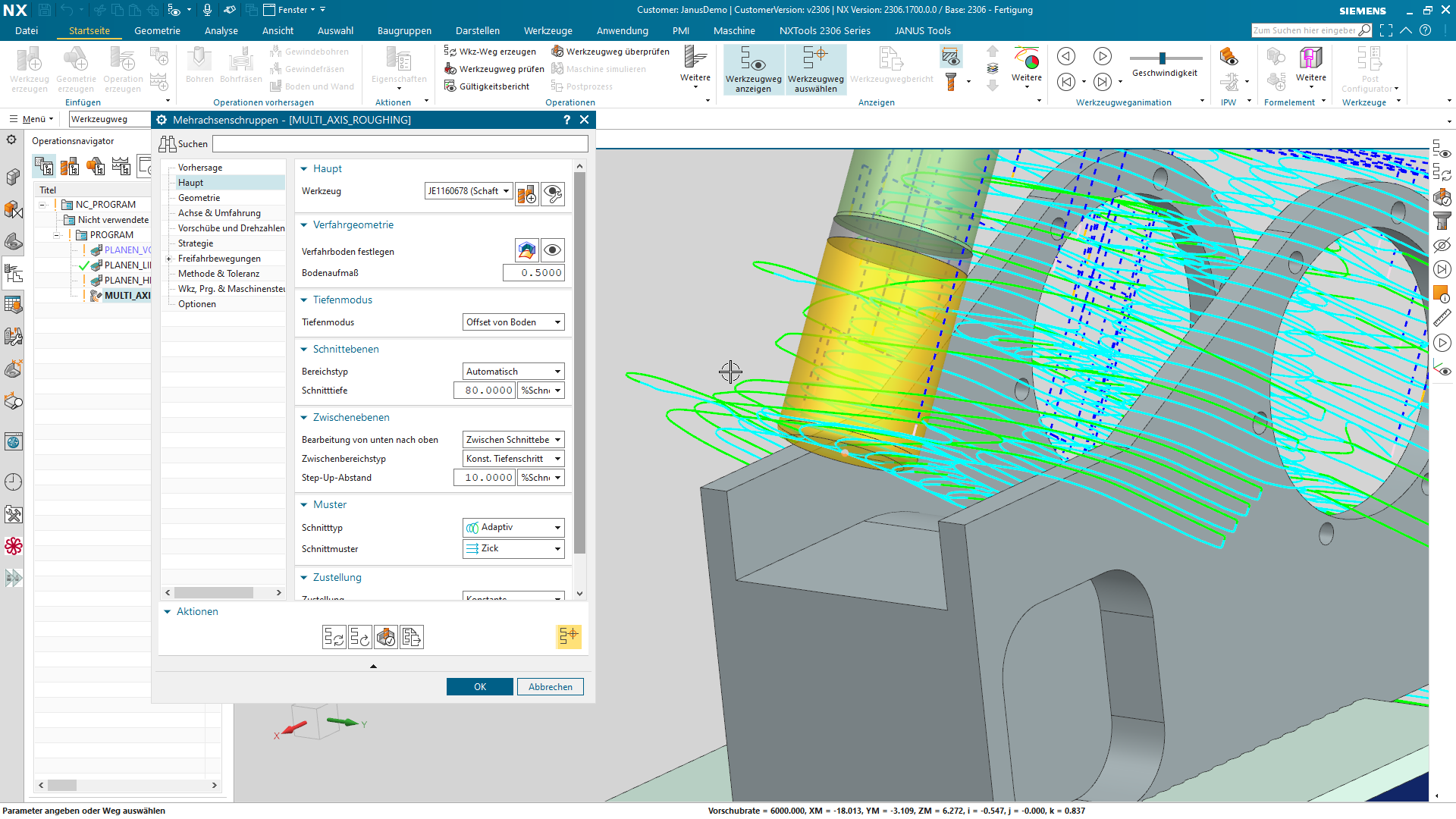Click the Generate toolpath action icon
Screen dimensions: 1456x819
click(334, 637)
